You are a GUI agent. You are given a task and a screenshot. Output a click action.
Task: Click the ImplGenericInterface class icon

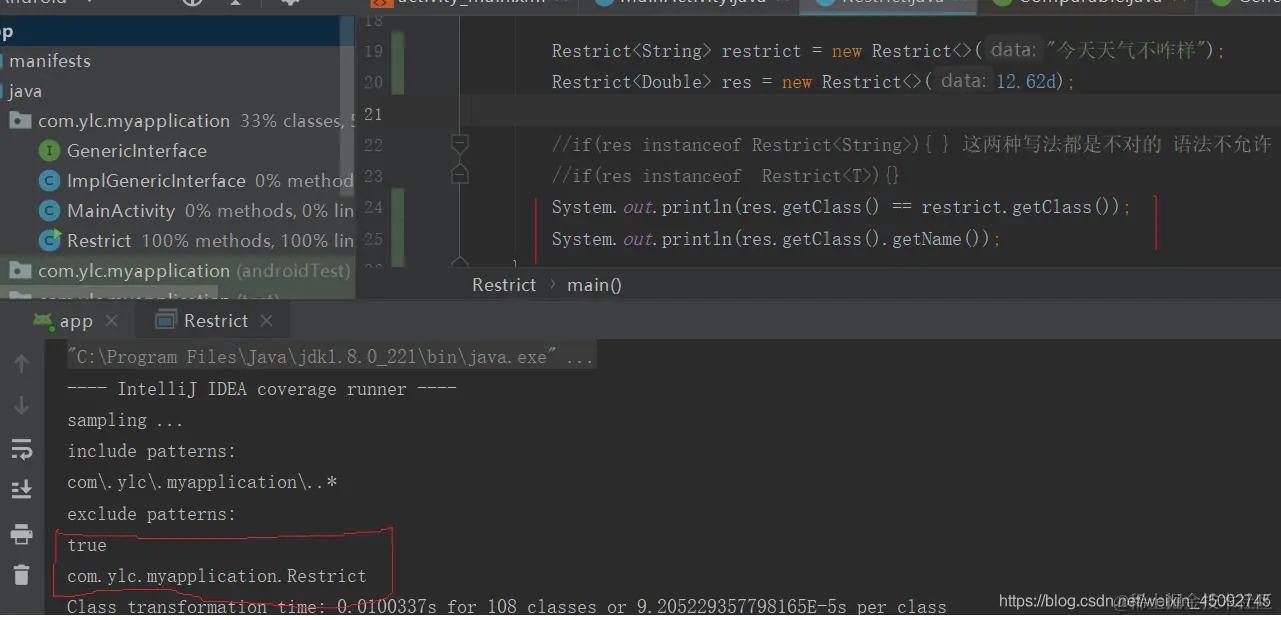[x=49, y=181]
